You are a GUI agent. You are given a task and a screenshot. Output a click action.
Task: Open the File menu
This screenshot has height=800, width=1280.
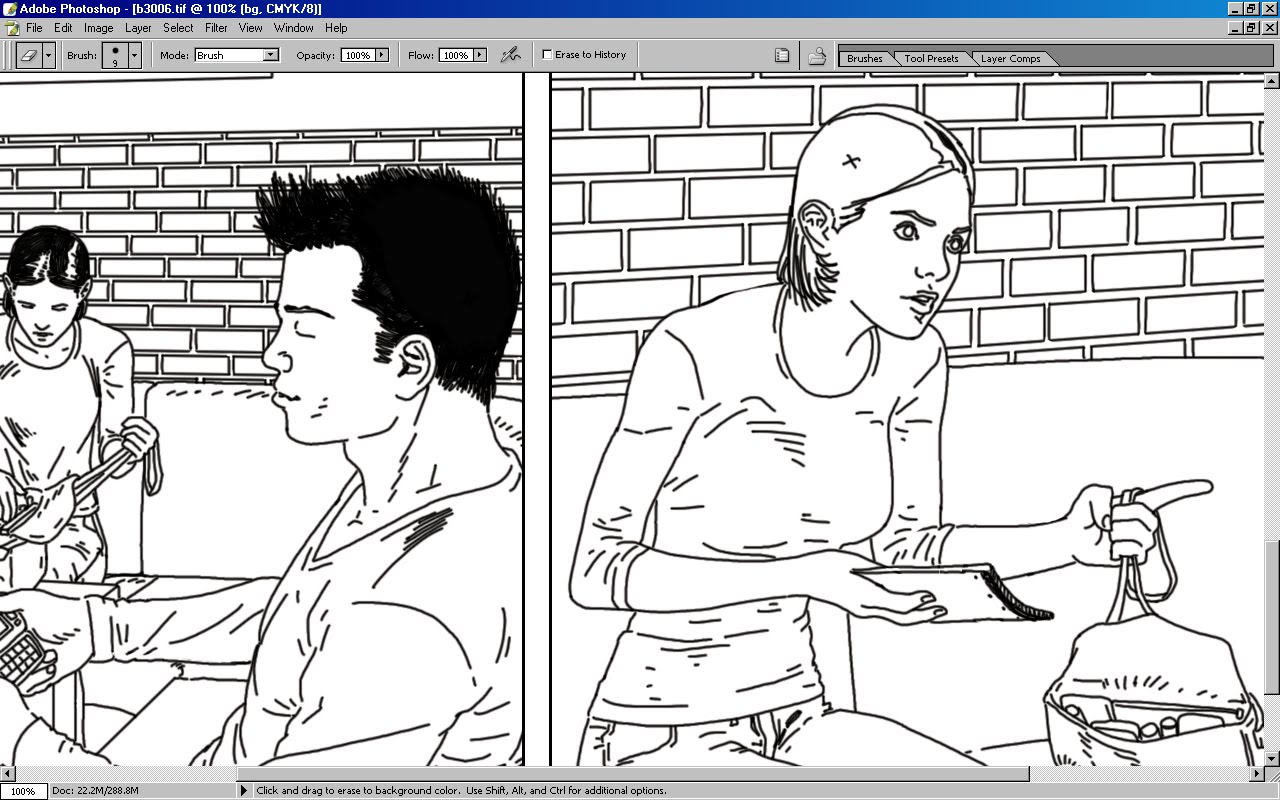click(x=34, y=28)
